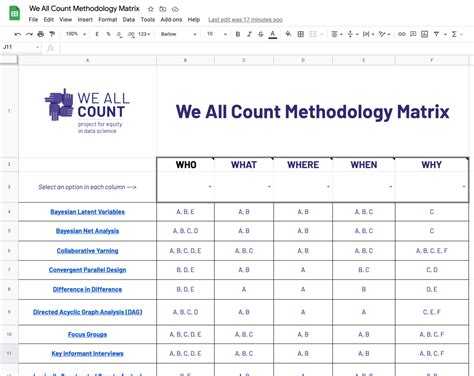Image resolution: width=474 pixels, height=376 pixels.
Task: Click the Create a filter icon
Action: (436, 34)
